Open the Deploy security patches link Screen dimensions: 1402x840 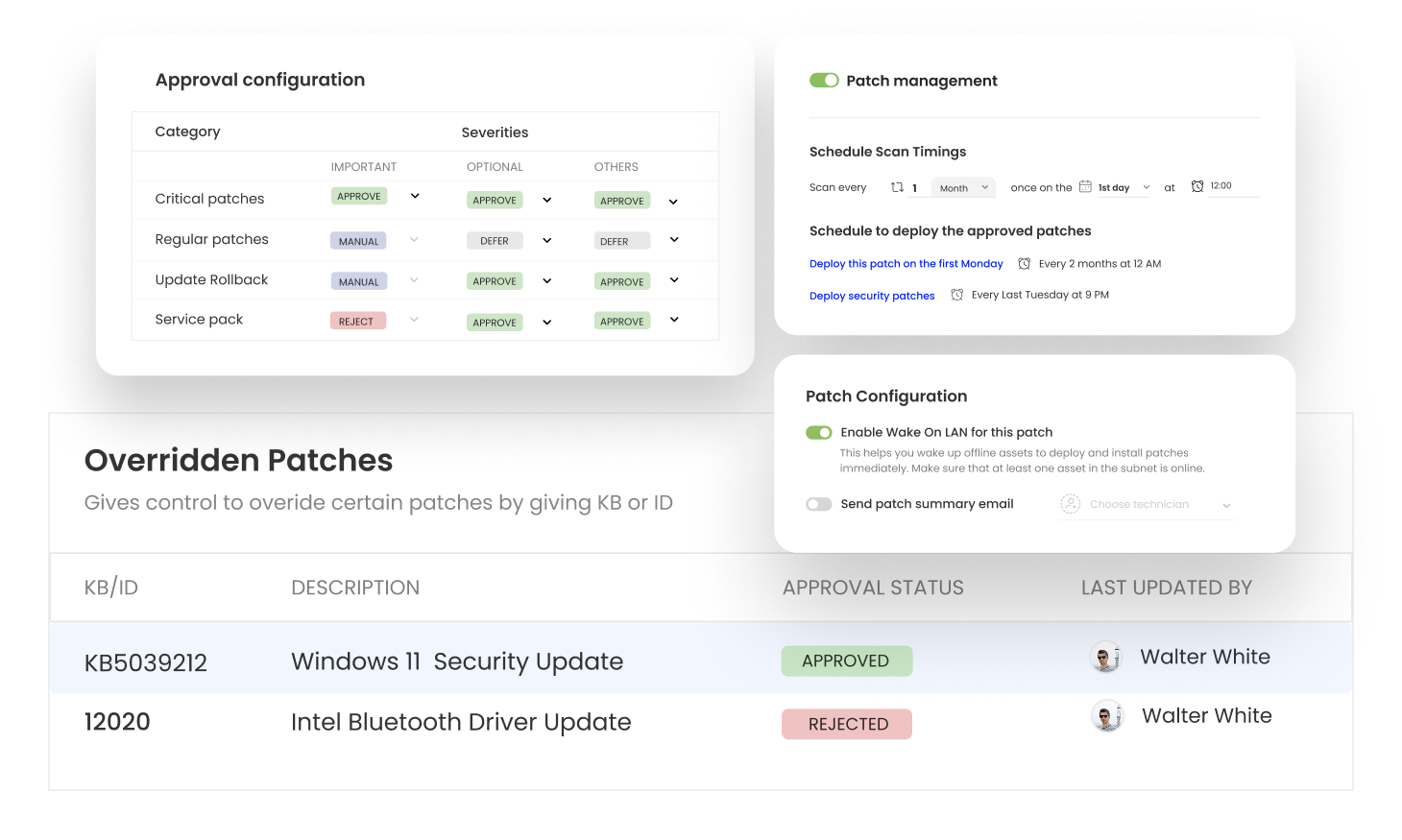click(x=872, y=296)
